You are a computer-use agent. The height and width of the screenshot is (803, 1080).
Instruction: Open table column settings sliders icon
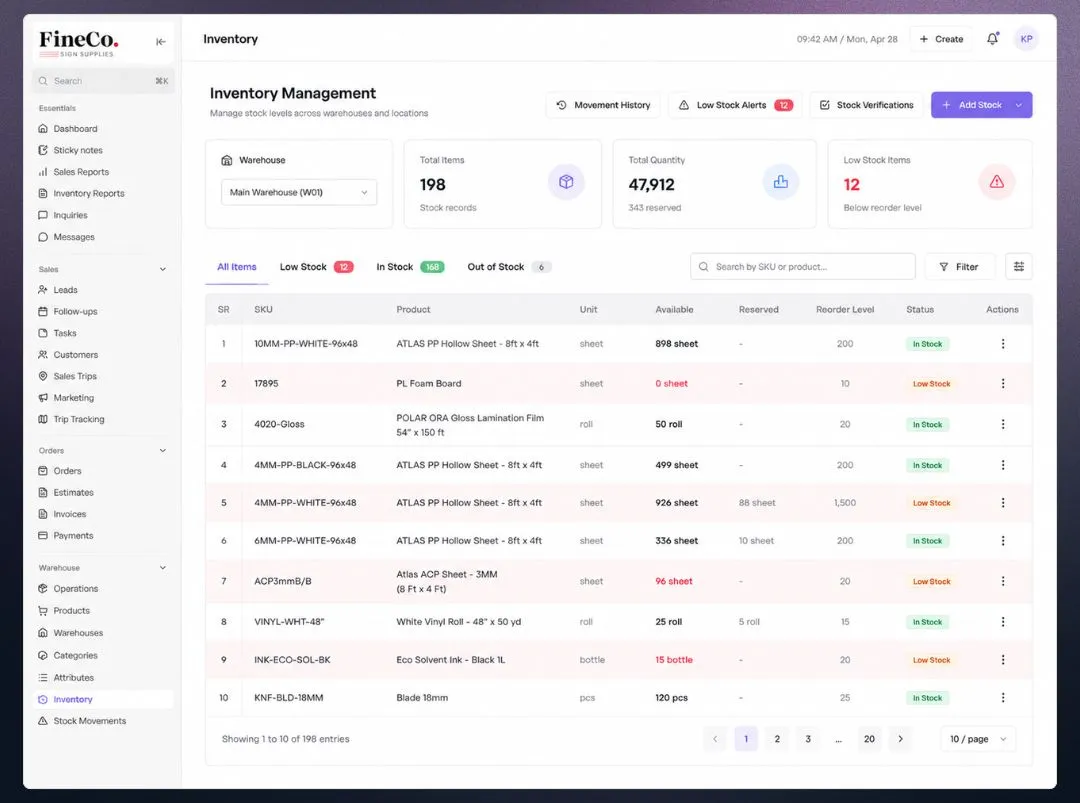pos(1019,267)
